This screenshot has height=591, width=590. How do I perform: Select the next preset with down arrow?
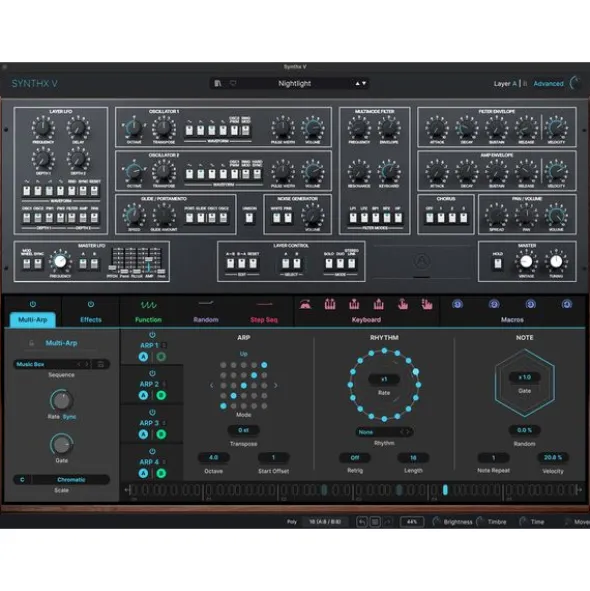tap(364, 83)
